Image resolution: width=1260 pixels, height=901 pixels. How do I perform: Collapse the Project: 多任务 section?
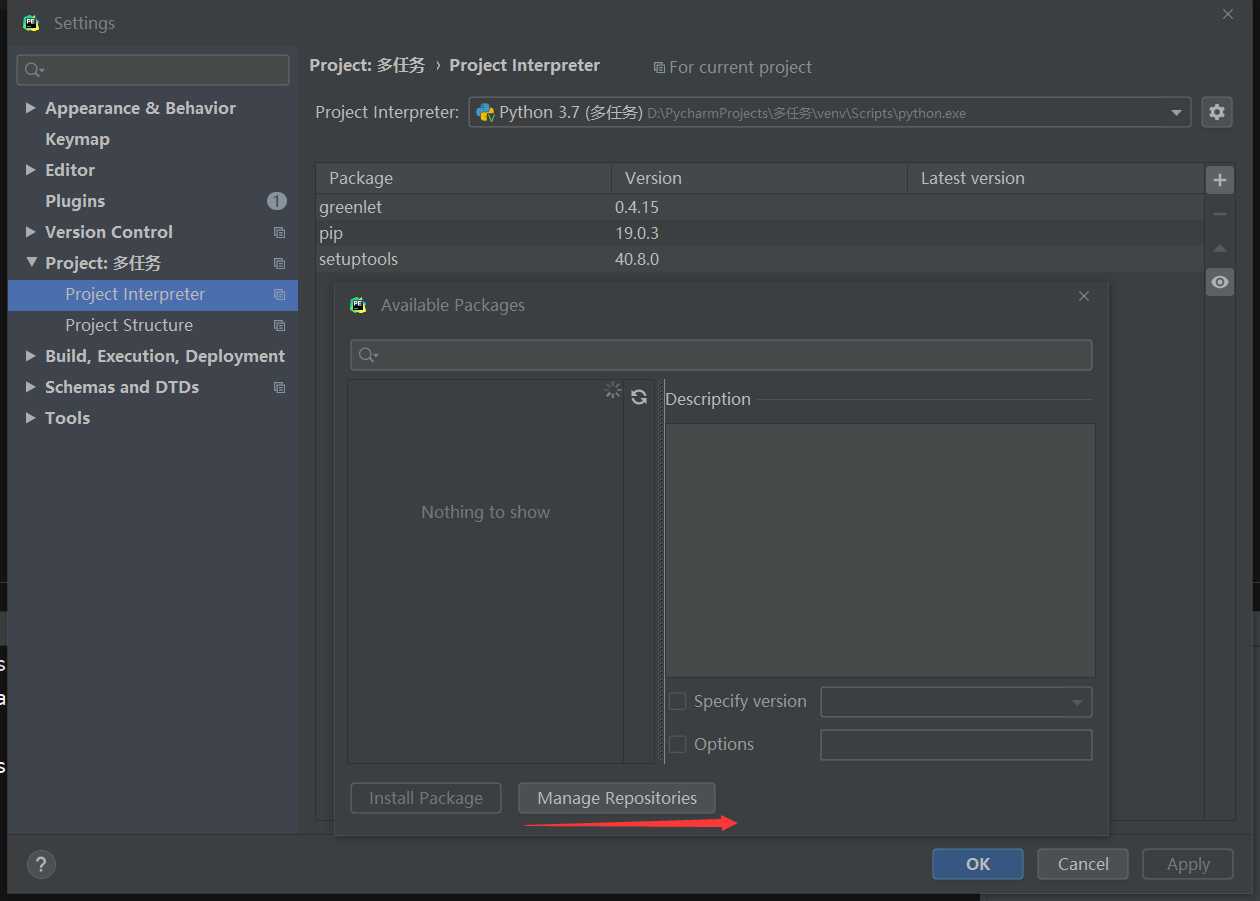click(31, 263)
